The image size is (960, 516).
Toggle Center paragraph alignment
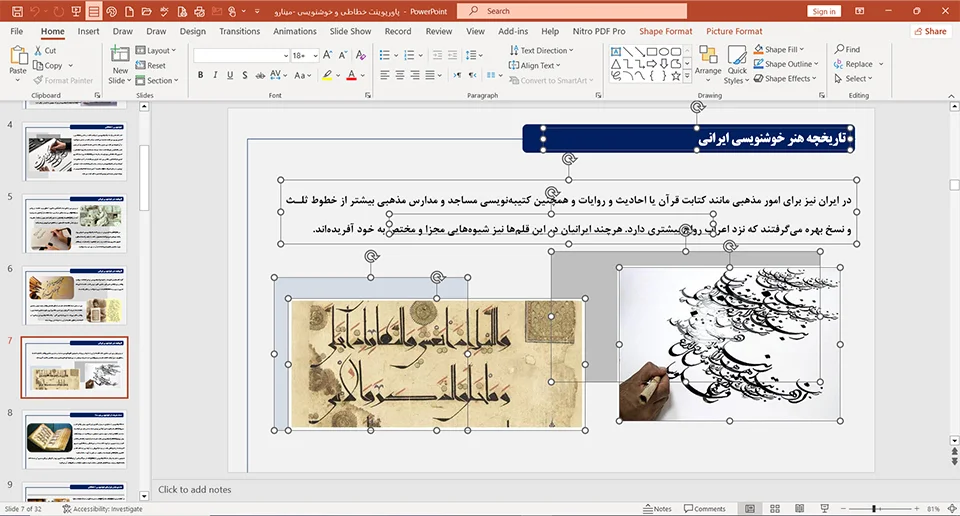pyautogui.click(x=400, y=75)
